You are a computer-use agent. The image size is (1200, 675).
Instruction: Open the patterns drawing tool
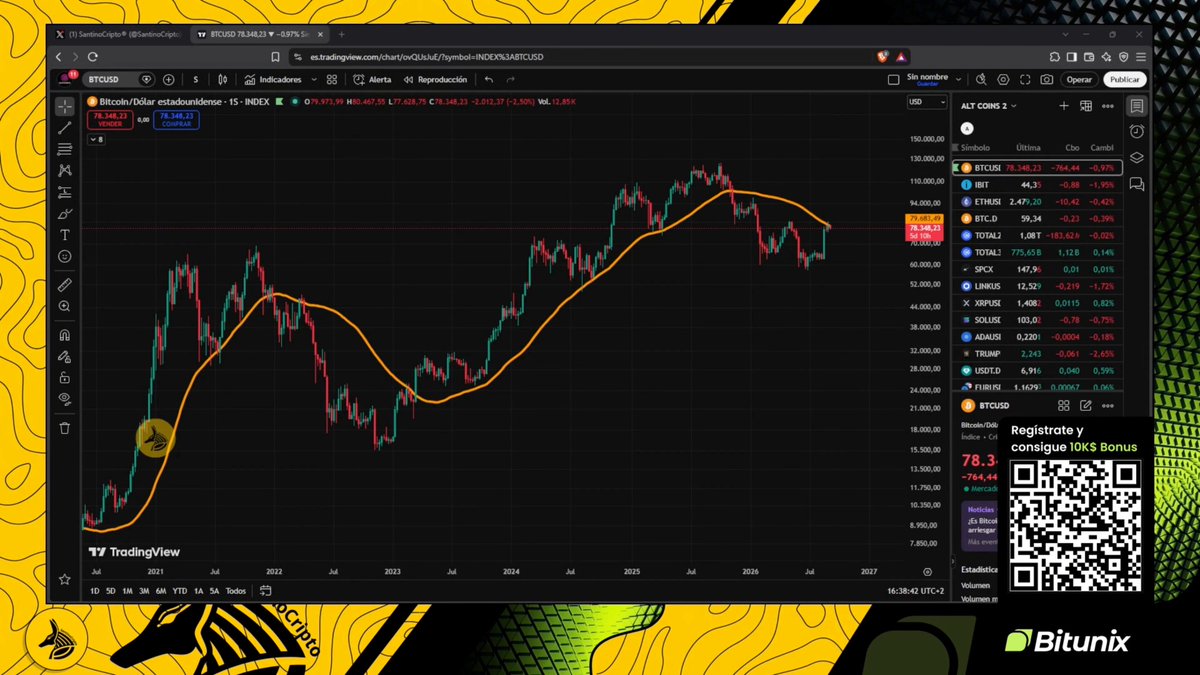click(x=65, y=171)
